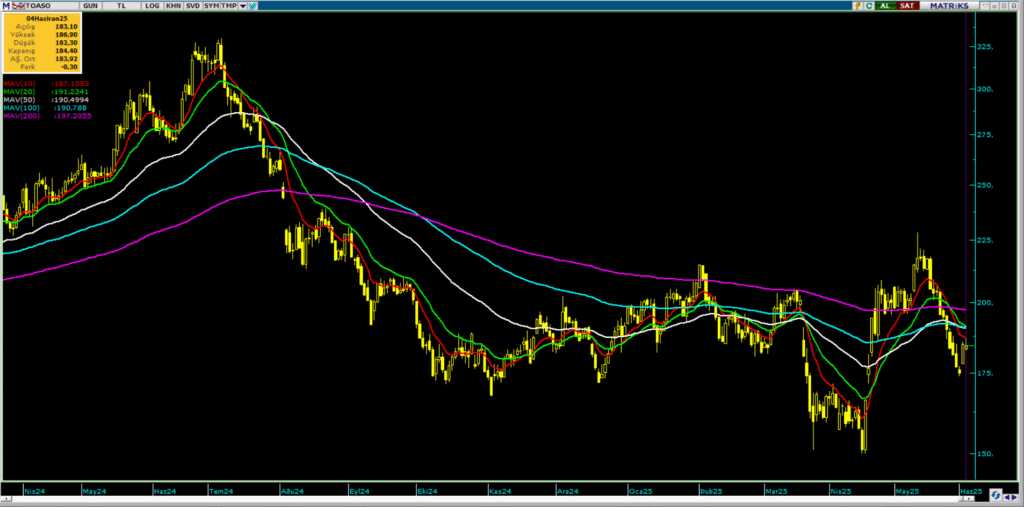Click the MAV(20) indicator label

point(20,91)
